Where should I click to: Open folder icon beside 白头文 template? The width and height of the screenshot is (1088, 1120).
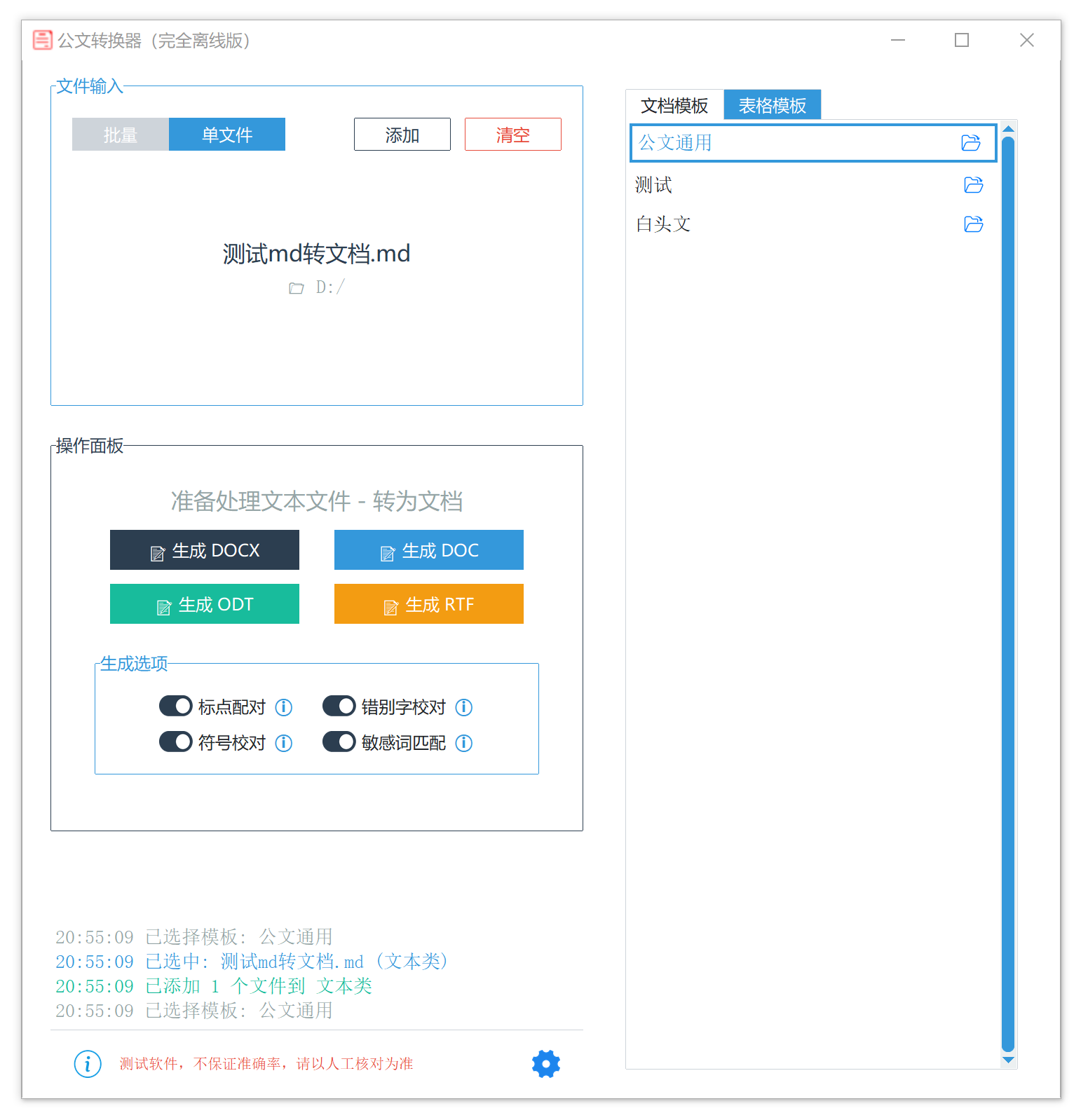pyautogui.click(x=973, y=224)
